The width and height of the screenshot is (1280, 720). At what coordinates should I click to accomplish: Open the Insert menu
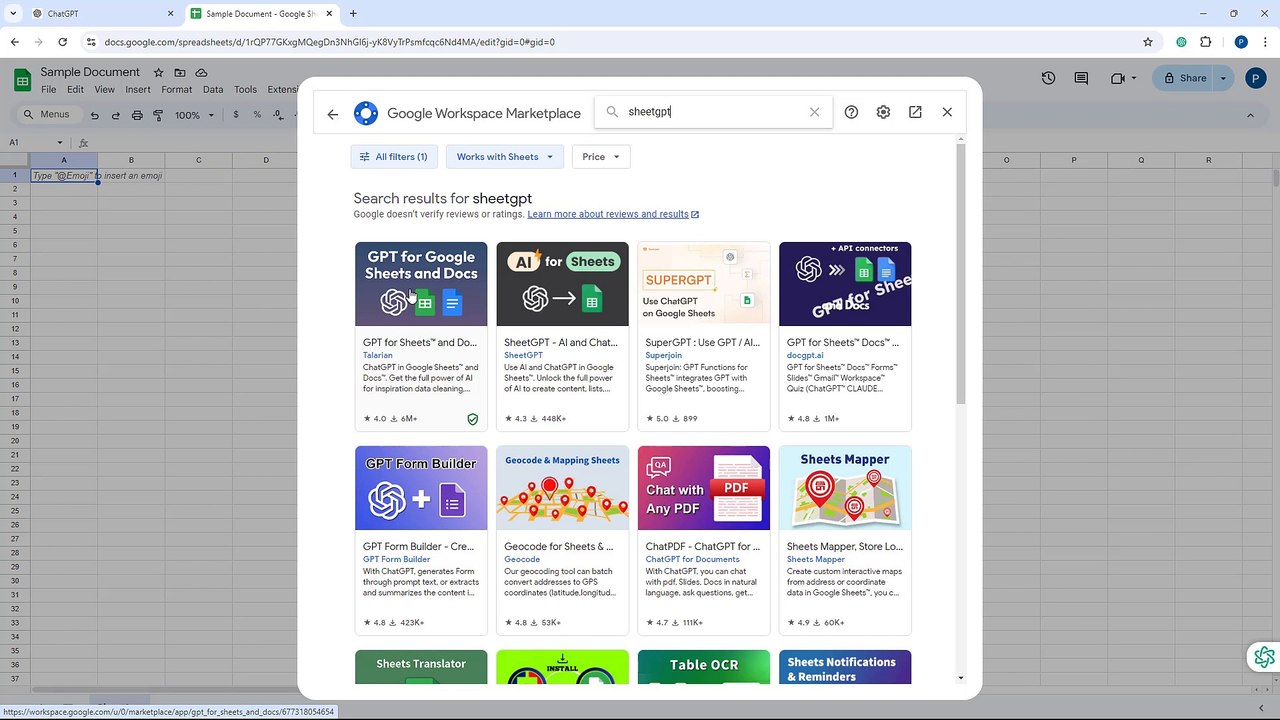click(x=138, y=90)
